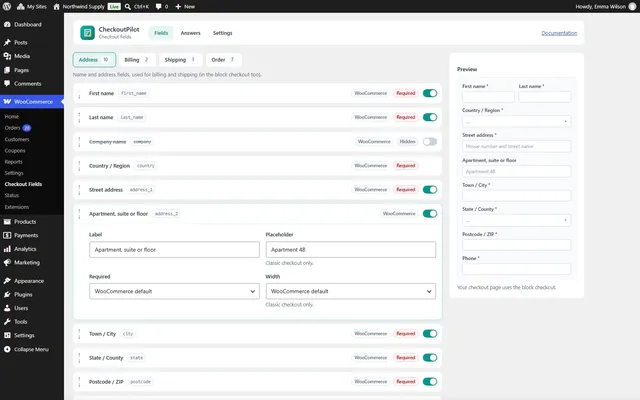Click the Collapse Menu arrow icon
640x400 pixels.
point(7,349)
